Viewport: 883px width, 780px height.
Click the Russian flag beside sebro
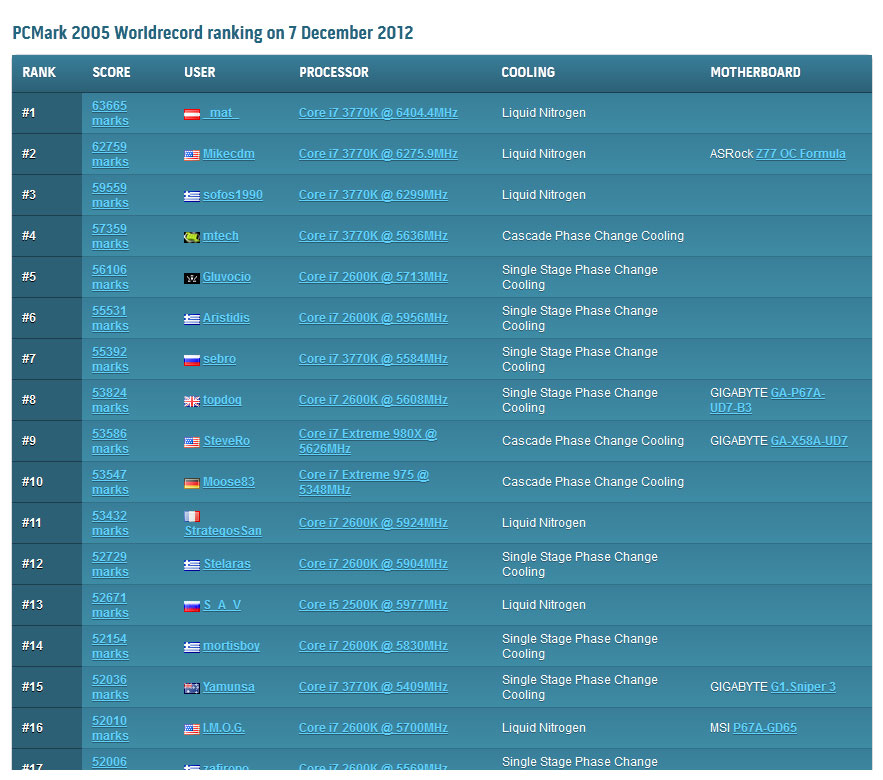click(x=192, y=360)
